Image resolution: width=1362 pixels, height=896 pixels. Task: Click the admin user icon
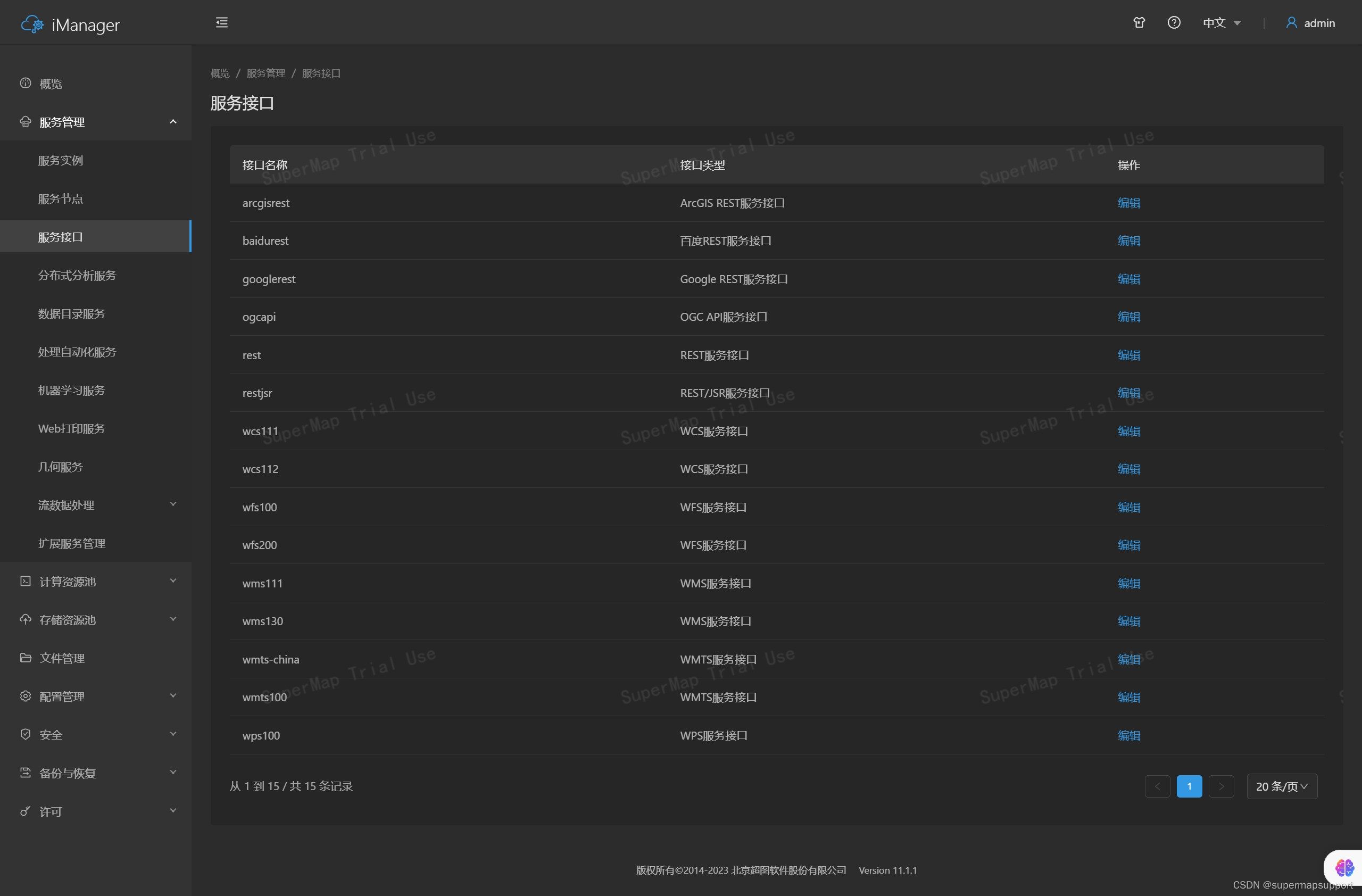[x=1291, y=22]
